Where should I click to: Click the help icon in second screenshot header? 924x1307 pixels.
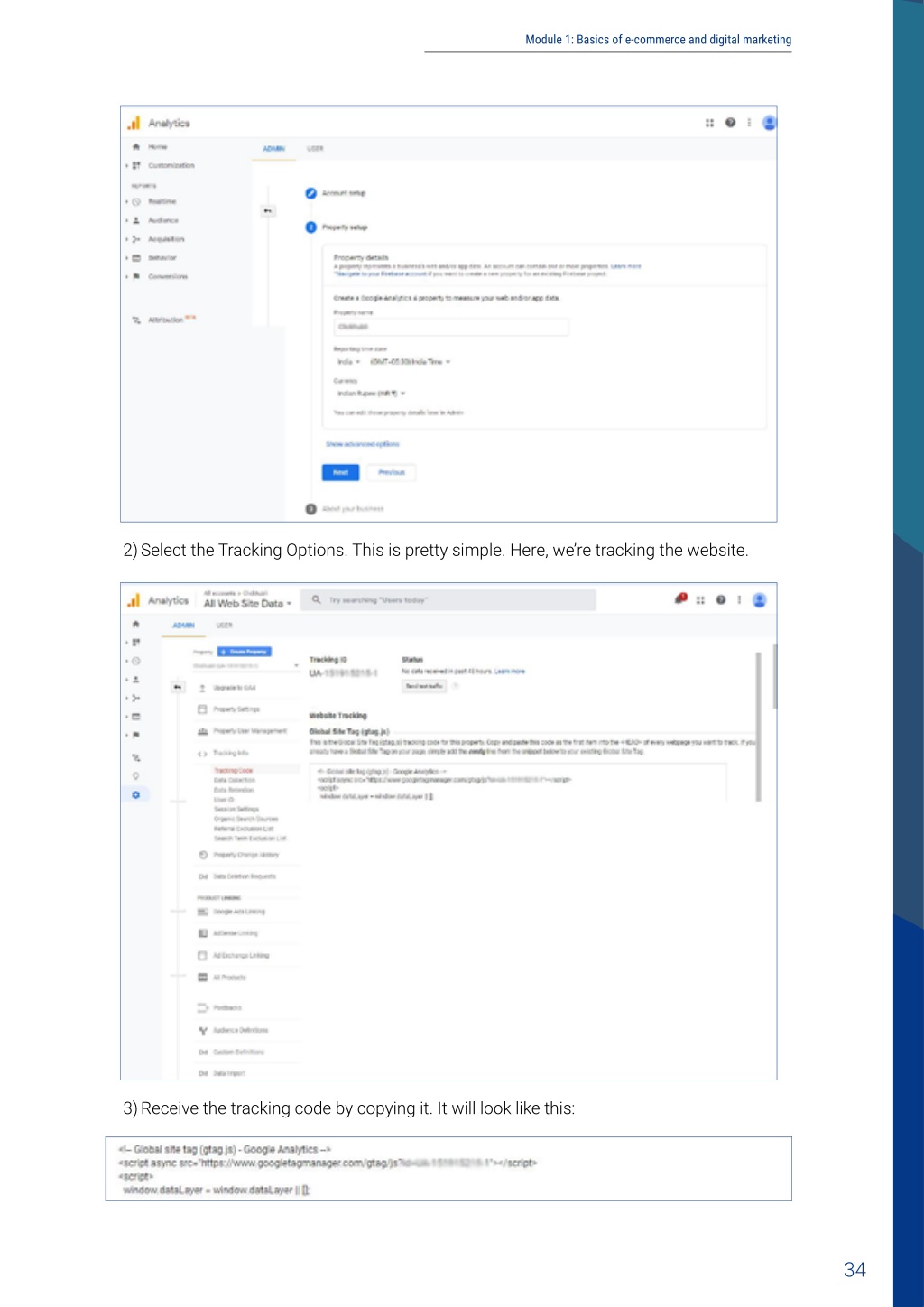pyautogui.click(x=721, y=600)
